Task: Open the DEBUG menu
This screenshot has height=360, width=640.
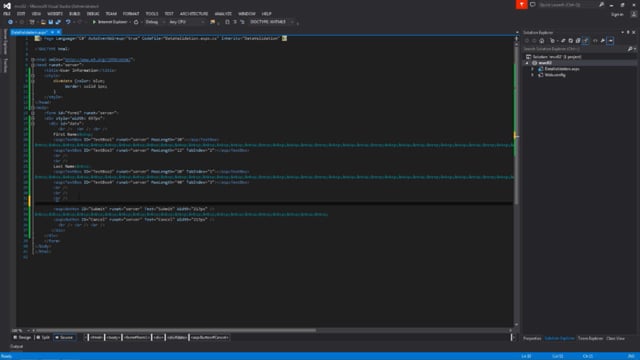Action: [93, 13]
